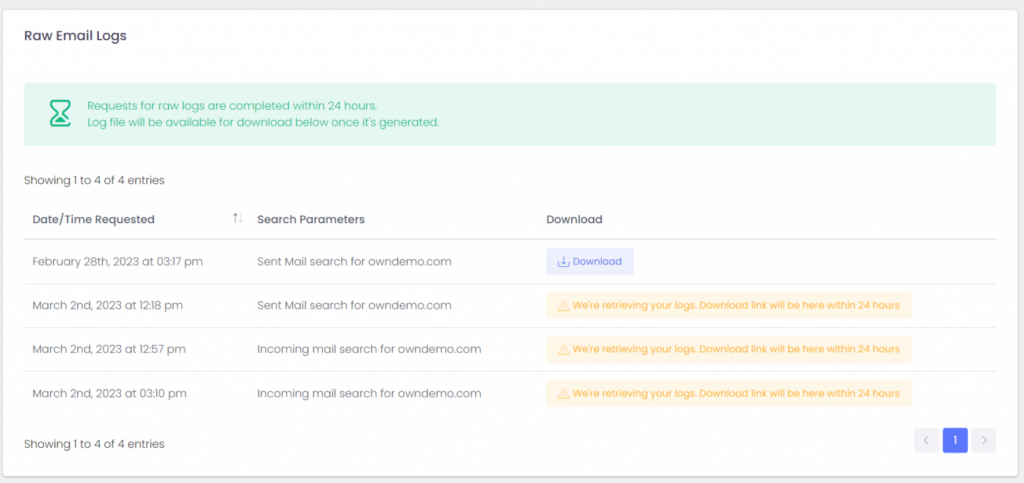Select 'March 2nd, 2023 at 12:57 pm' cell

109,349
